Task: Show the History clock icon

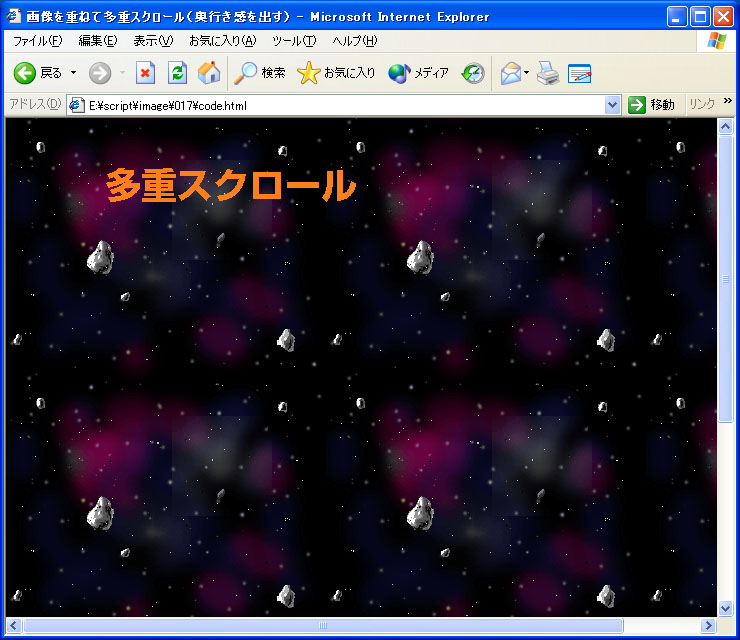Action: point(473,73)
